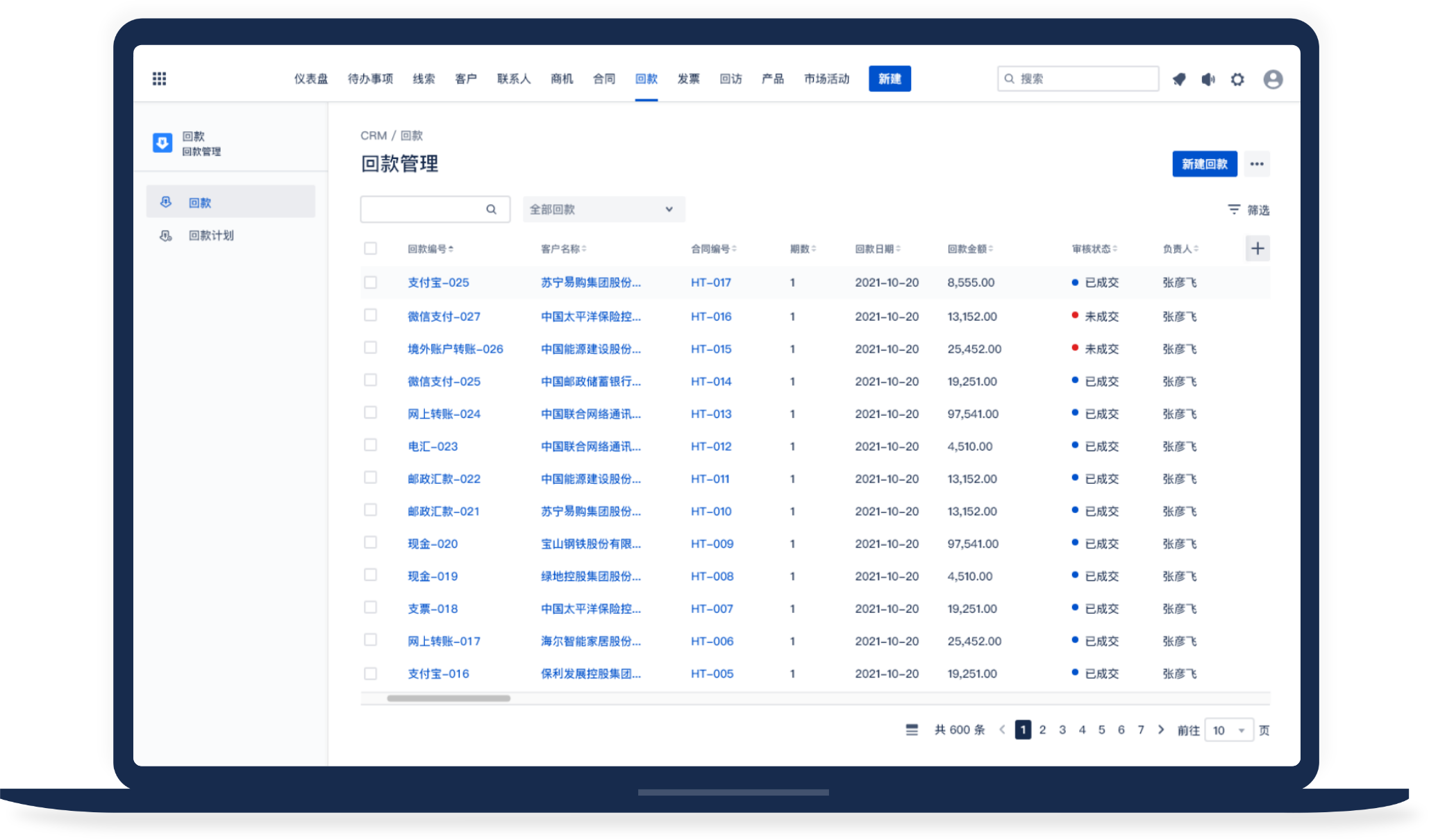Click list density icon beside total count
The height and width of the screenshot is (840, 1429).
[912, 730]
